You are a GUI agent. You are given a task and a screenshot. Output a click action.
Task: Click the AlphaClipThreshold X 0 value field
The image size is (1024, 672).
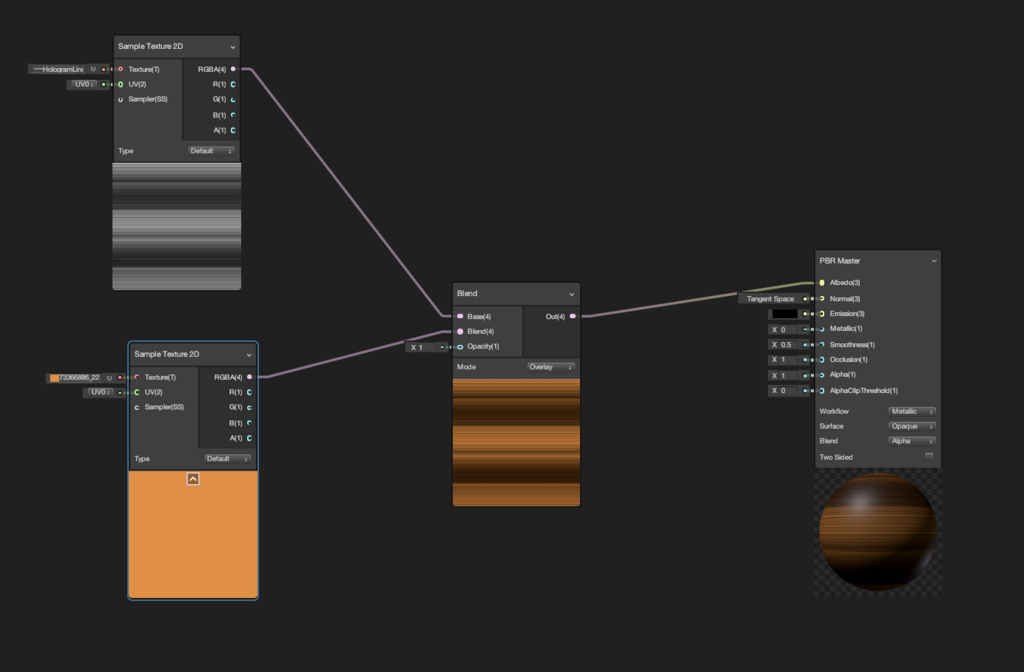tap(783, 391)
